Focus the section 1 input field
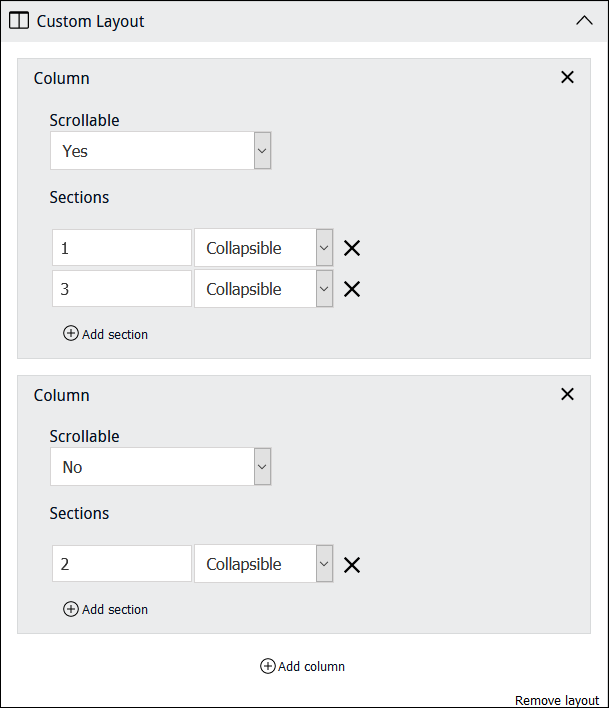This screenshot has width=609, height=708. (122, 248)
